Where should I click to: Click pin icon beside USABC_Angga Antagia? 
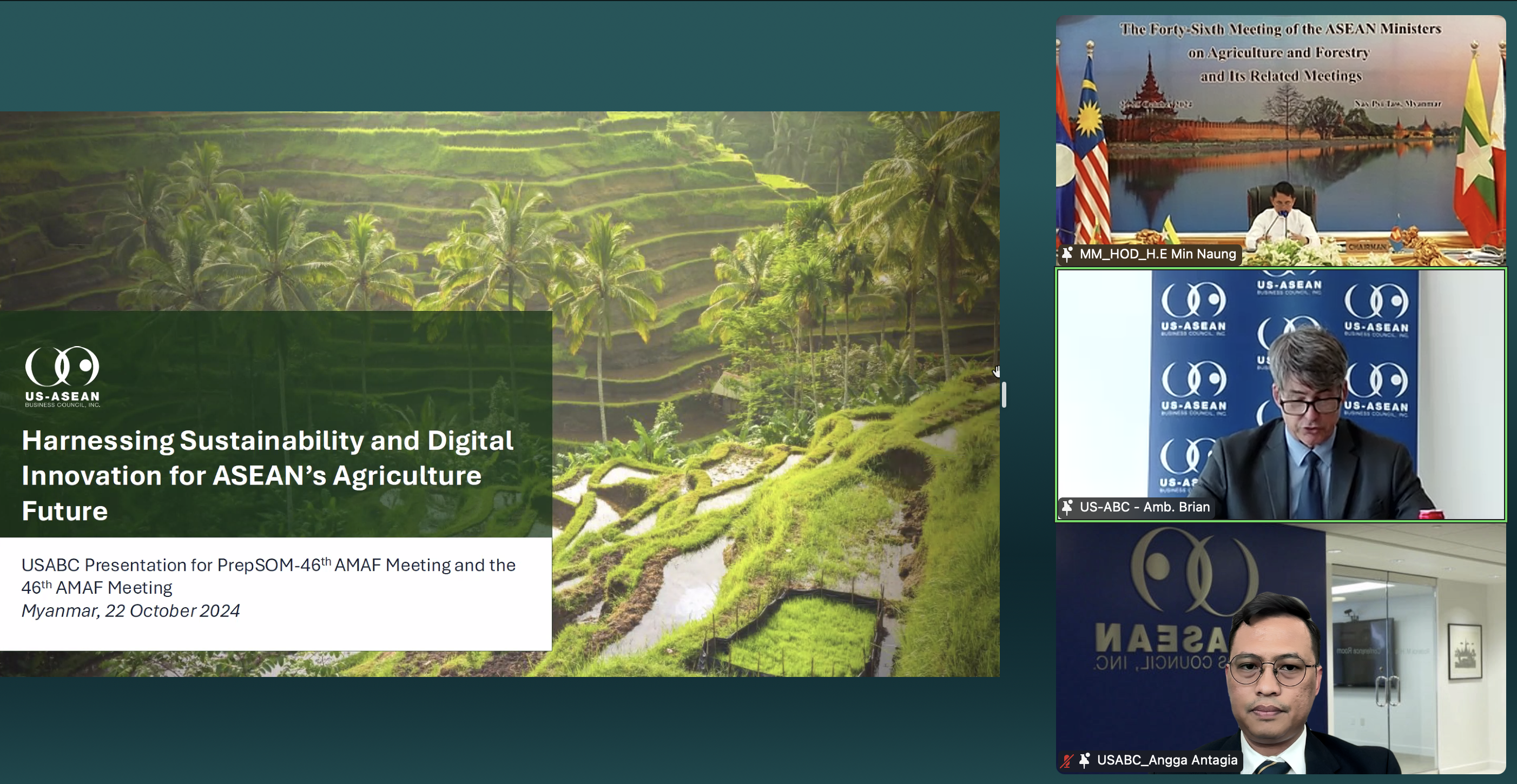point(1084,760)
